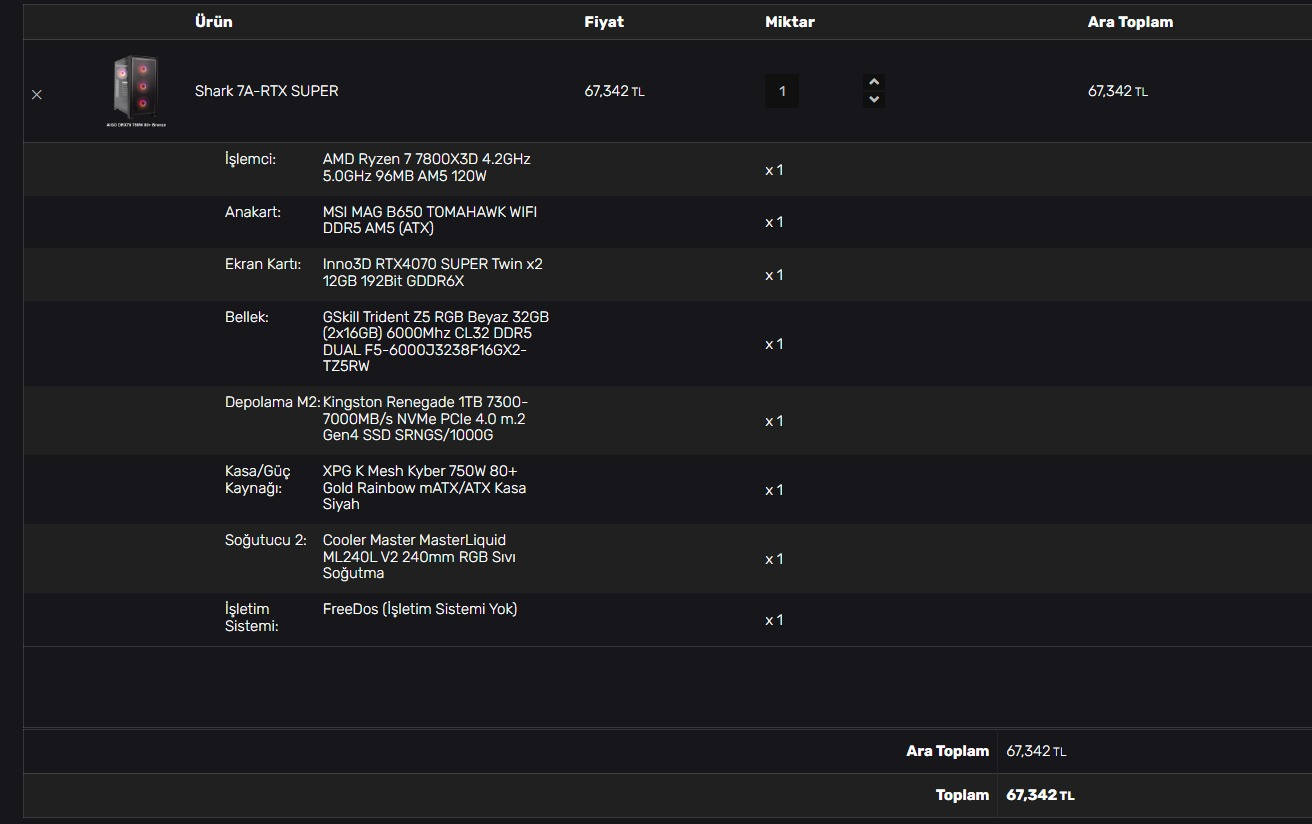Click the Ara Toplam column header
Screen dimensions: 1312x824
coord(1130,22)
